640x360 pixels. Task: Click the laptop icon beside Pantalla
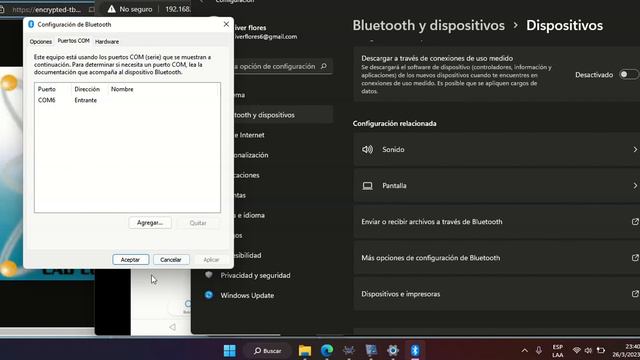[367, 186]
